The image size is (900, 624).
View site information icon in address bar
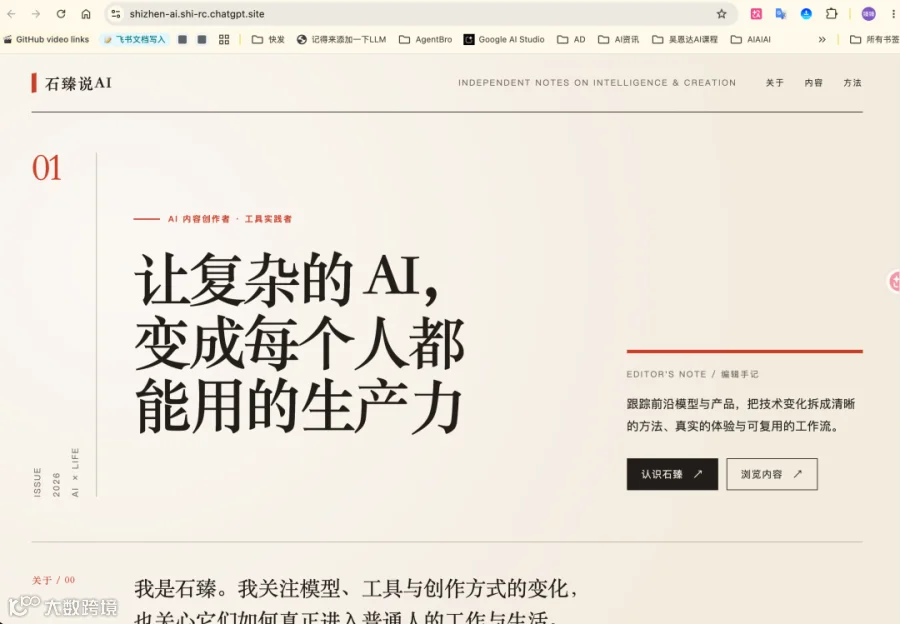point(116,14)
